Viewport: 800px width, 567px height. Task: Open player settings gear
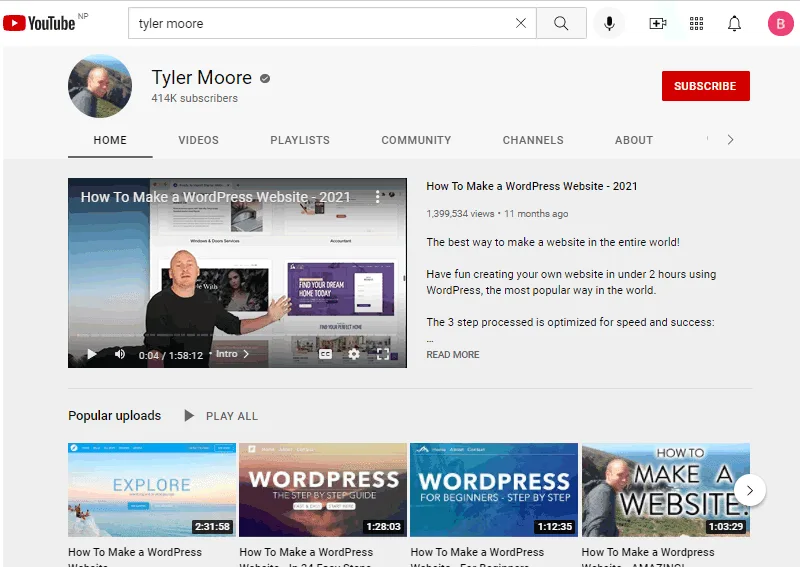click(354, 354)
